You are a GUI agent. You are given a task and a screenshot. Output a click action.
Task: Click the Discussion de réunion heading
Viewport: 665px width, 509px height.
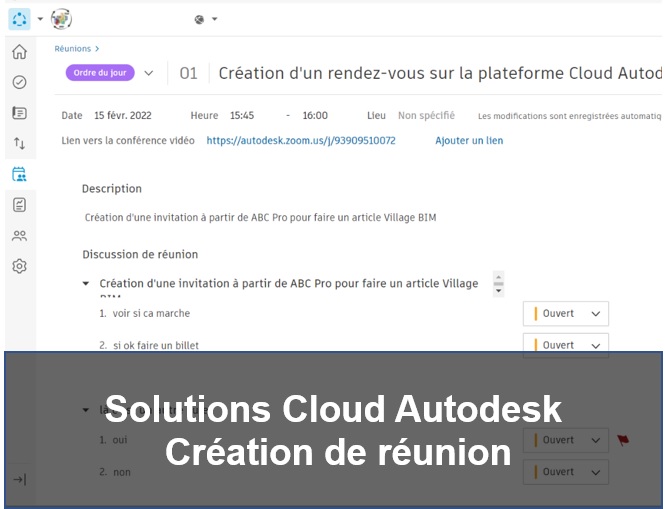[x=140, y=254]
